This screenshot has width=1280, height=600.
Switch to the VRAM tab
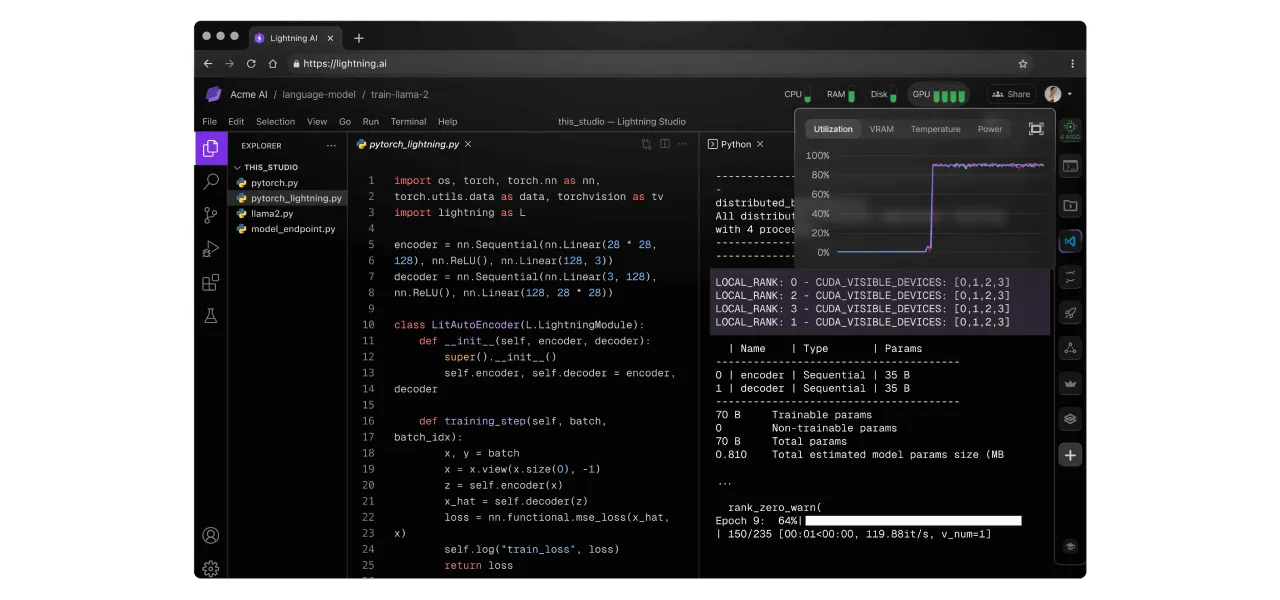[881, 129]
